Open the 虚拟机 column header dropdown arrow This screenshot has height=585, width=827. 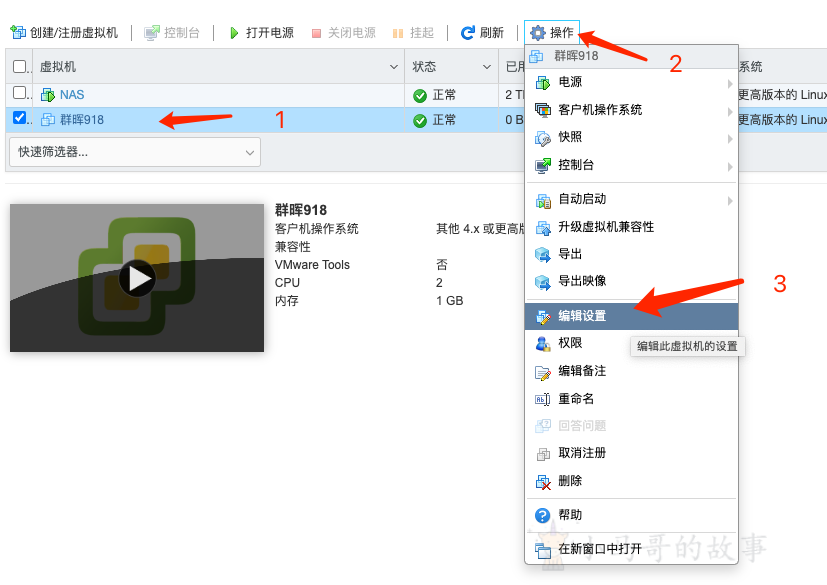click(x=393, y=67)
